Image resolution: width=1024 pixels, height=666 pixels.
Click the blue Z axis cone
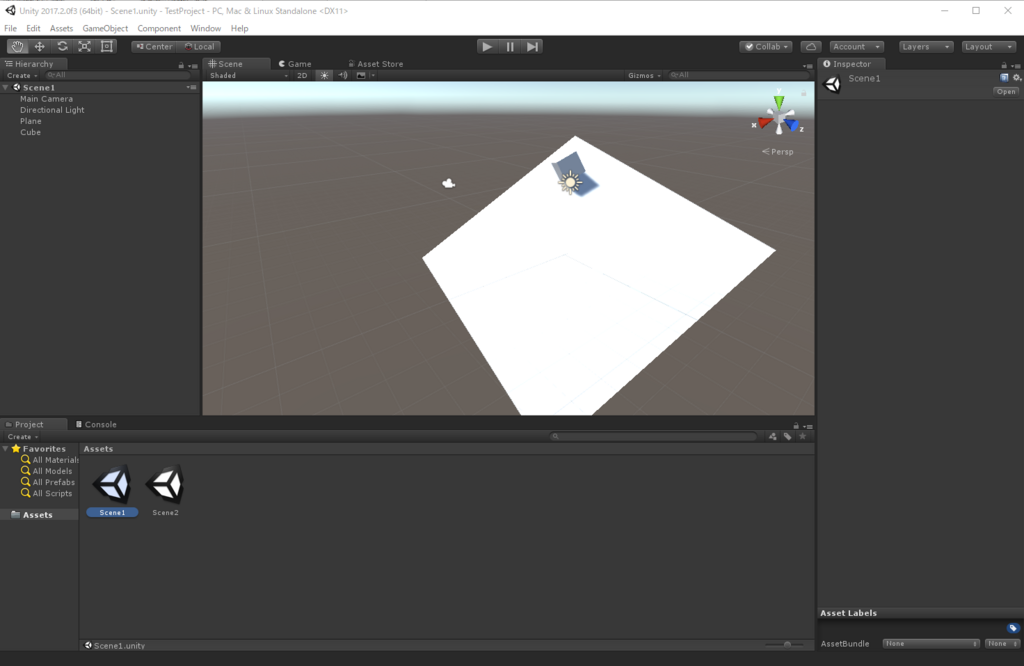(792, 125)
